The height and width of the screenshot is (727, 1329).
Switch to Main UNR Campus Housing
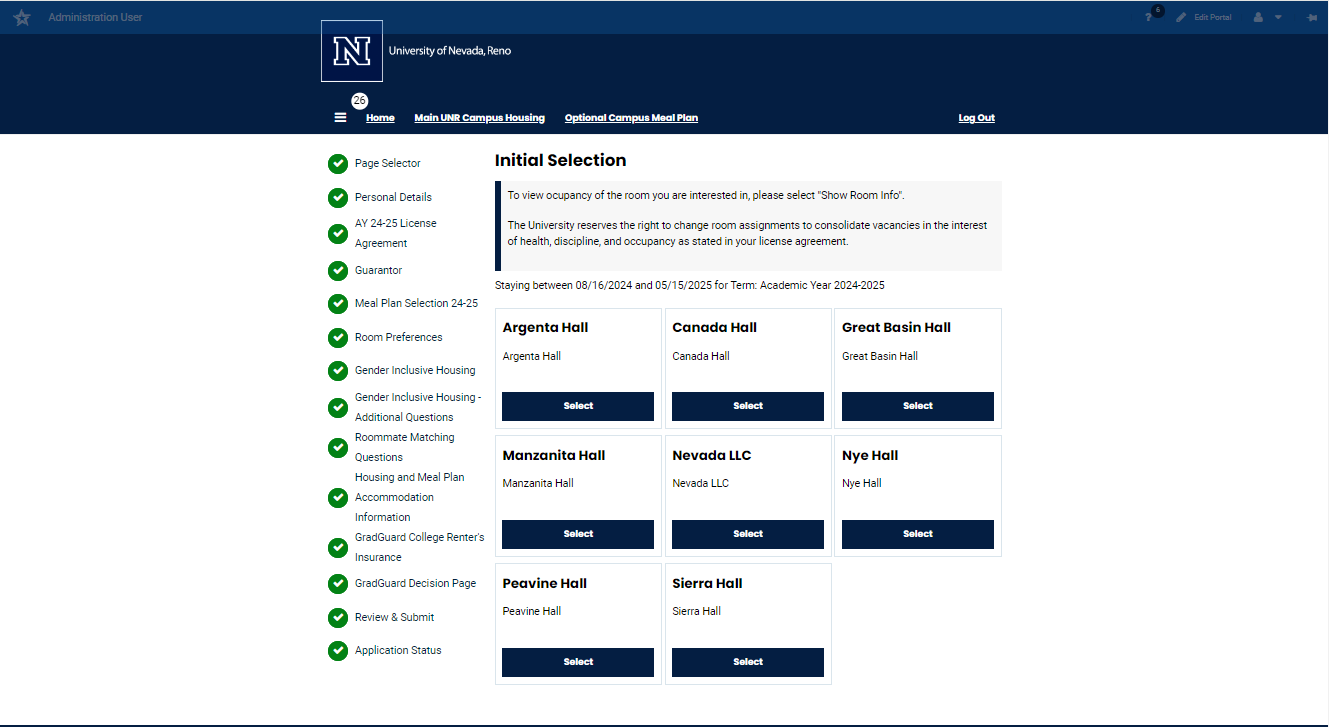coord(479,117)
